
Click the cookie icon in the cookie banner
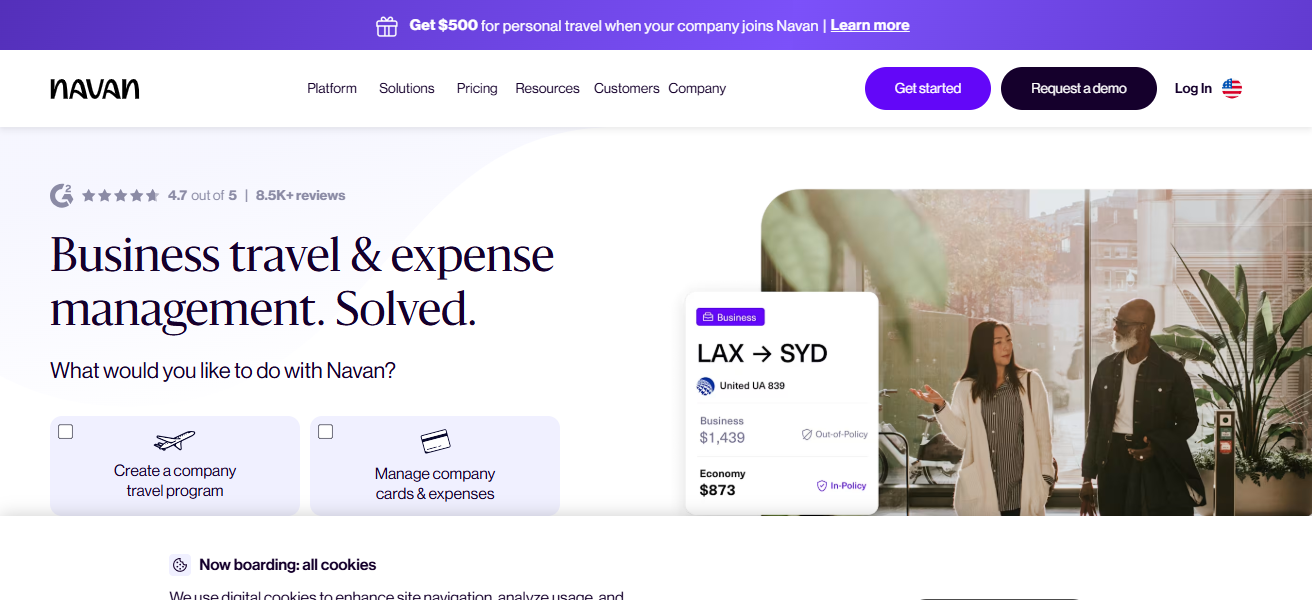(180, 565)
